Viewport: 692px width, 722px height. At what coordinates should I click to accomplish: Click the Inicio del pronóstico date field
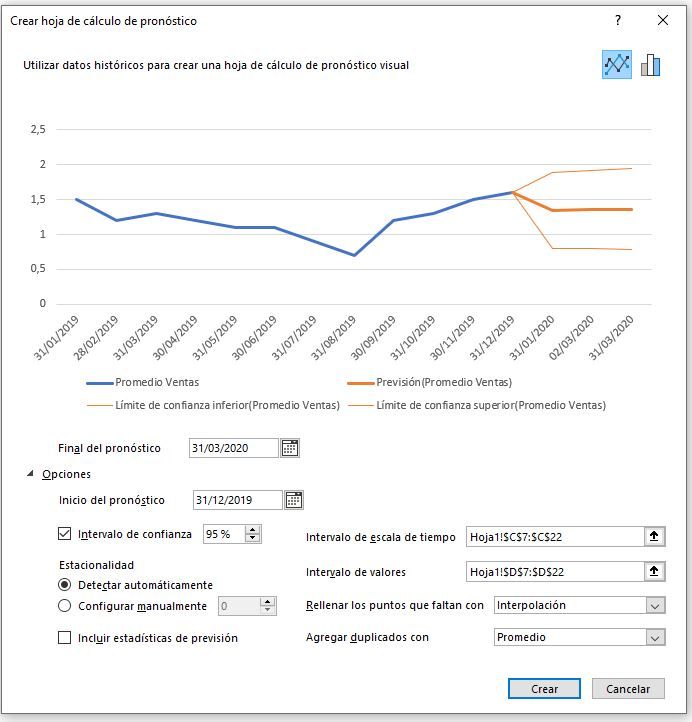[x=238, y=500]
